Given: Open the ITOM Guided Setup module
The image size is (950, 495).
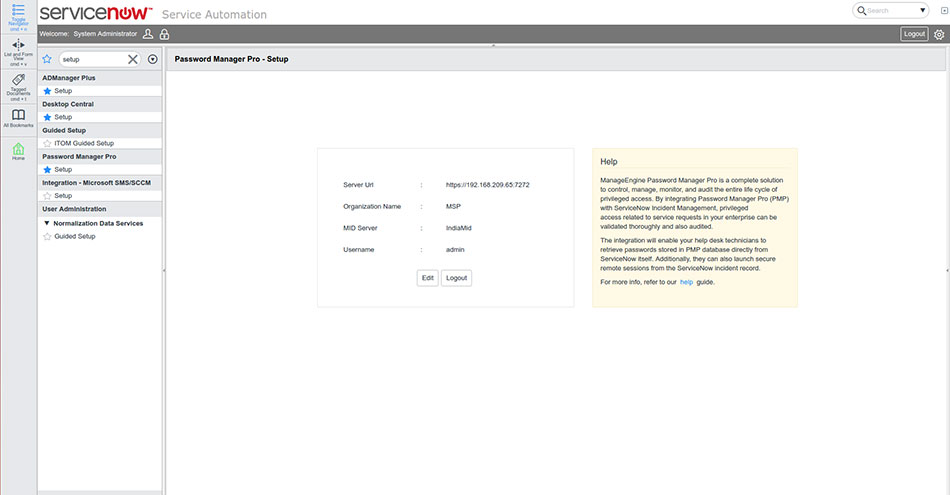Looking at the screenshot, I should (x=84, y=143).
